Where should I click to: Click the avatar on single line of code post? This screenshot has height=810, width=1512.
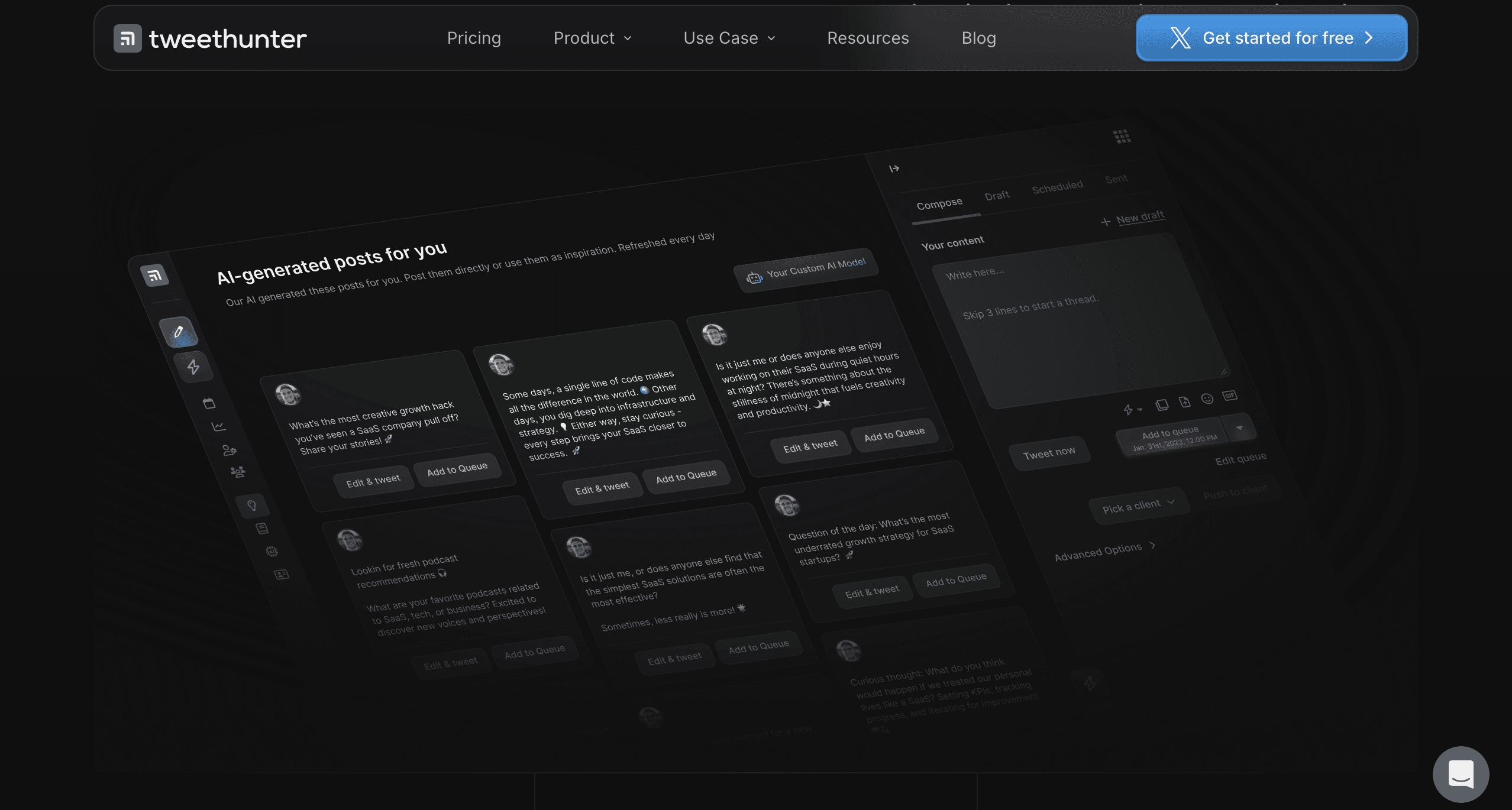tap(501, 364)
